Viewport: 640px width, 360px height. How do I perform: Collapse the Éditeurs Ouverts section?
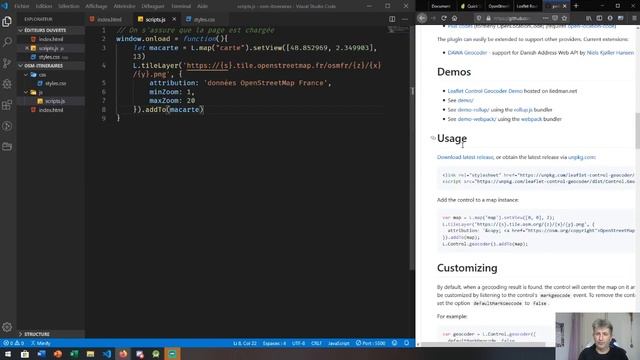click(x=51, y=30)
